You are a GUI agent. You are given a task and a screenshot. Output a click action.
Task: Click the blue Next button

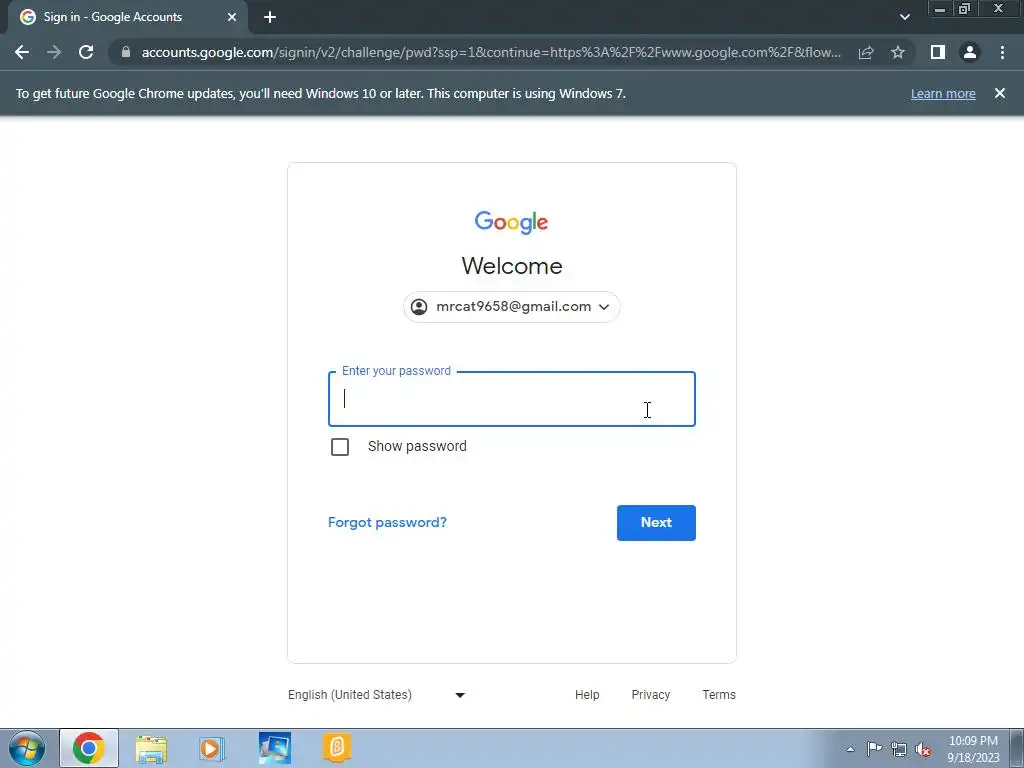pyautogui.click(x=656, y=522)
